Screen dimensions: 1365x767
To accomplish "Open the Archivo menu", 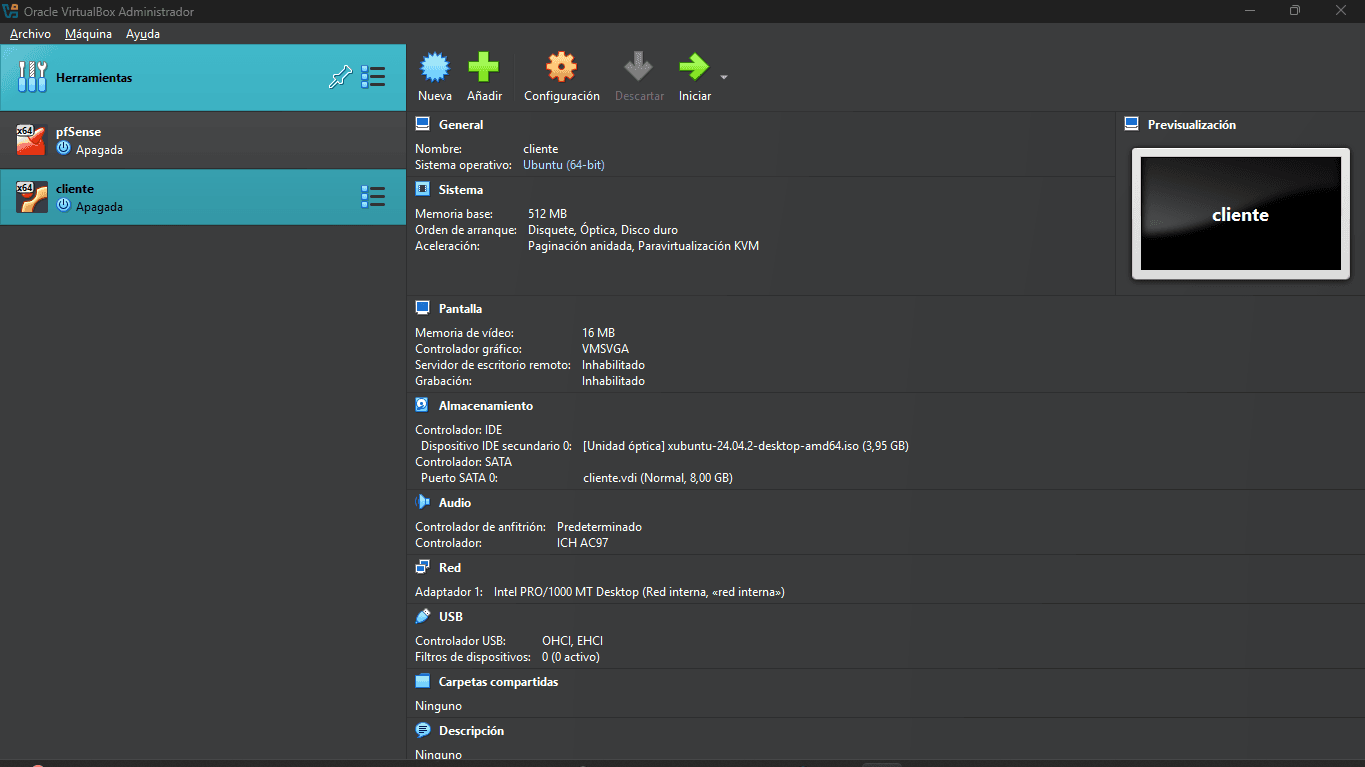I will click(30, 34).
